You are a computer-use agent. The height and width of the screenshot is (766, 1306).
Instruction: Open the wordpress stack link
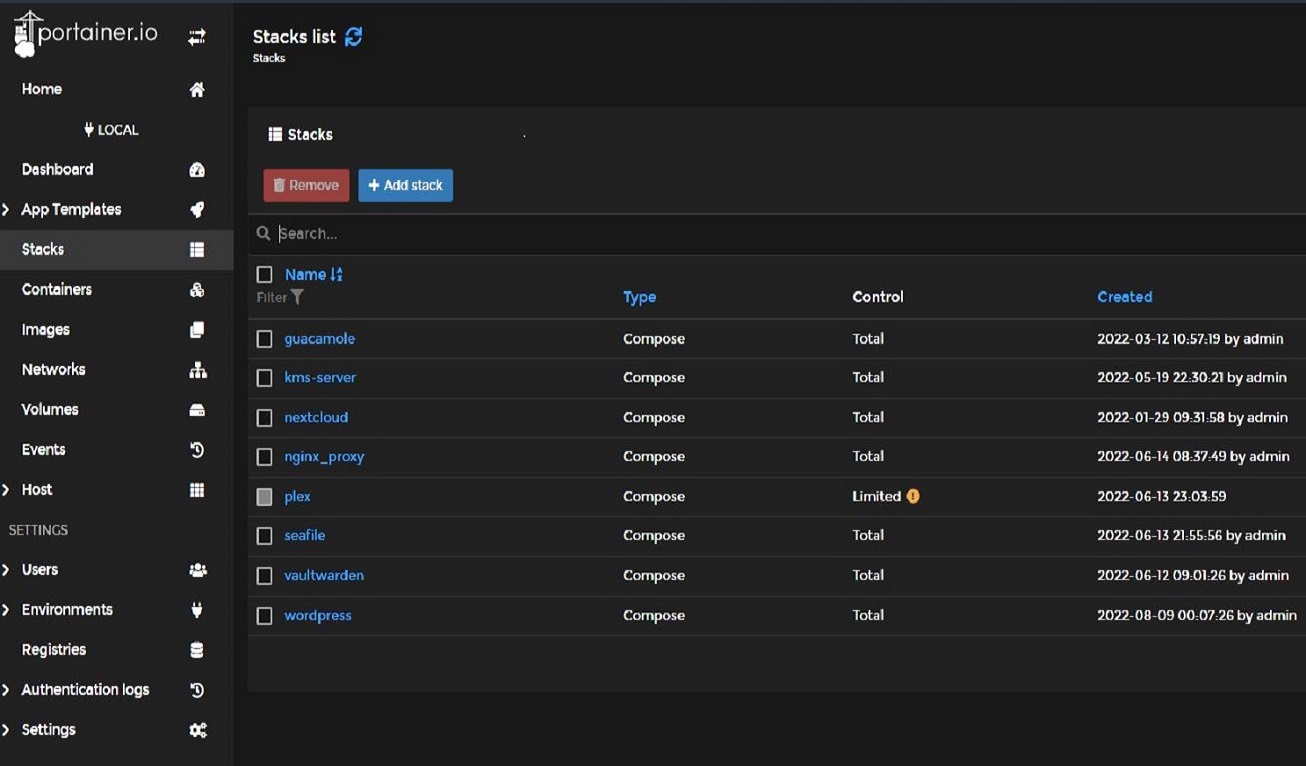[318, 615]
